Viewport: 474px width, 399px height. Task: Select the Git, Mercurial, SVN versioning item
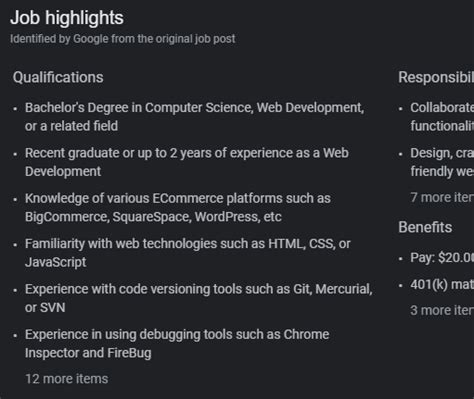tap(198, 298)
